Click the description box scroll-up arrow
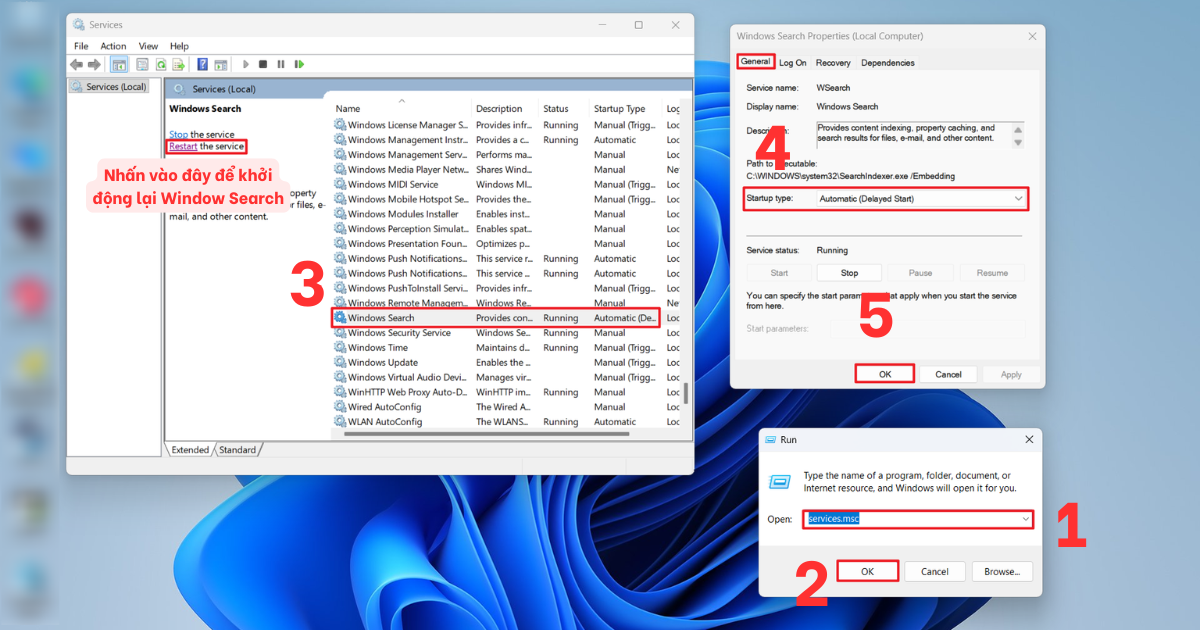 [1018, 128]
